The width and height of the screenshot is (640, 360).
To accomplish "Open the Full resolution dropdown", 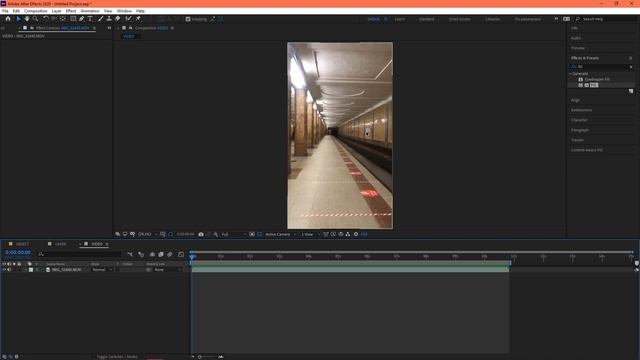I will pyautogui.click(x=234, y=234).
